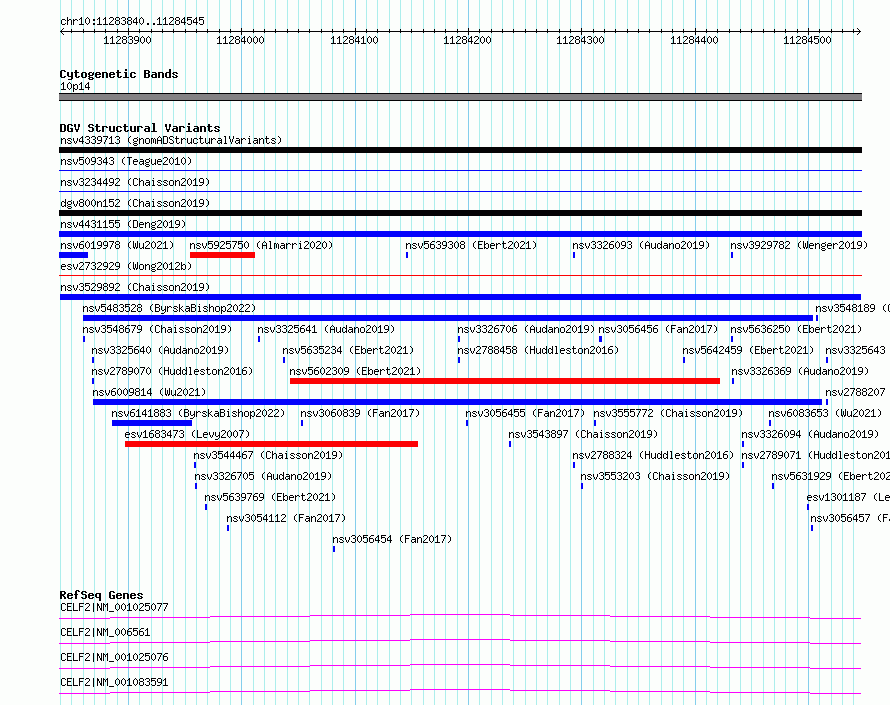Open nsv3054112 (Fan2017) variant
890x705 pixels.
coord(286,518)
